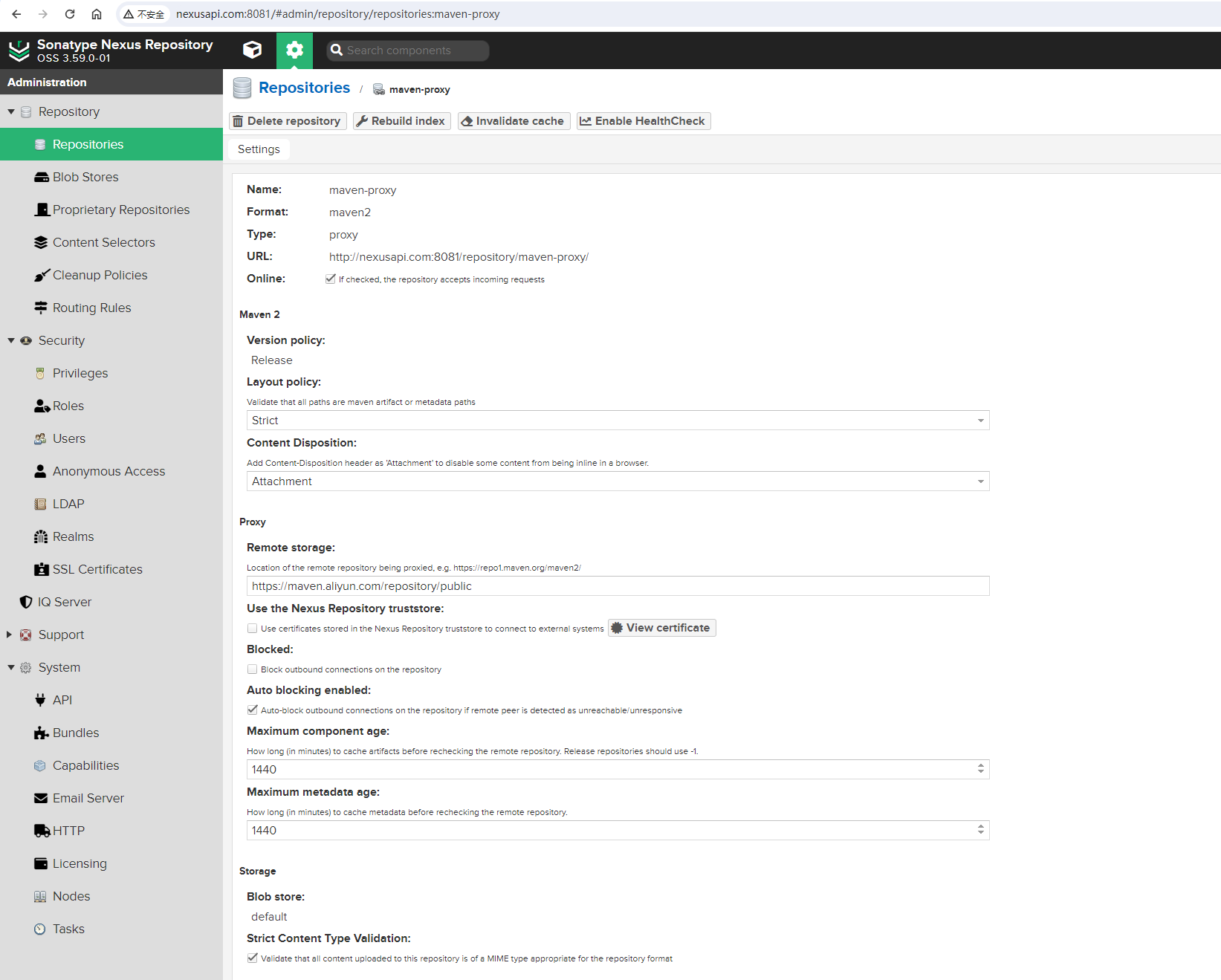Click the Routing Rules signpost icon
This screenshot has height=980, width=1221.
click(41, 308)
